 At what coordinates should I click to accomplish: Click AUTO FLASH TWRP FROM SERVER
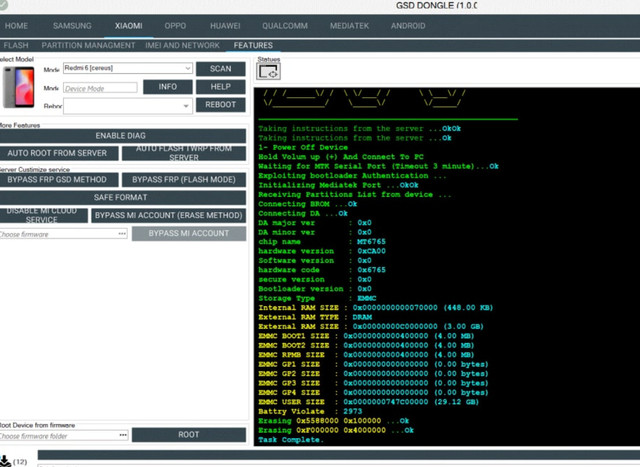[x=184, y=153]
